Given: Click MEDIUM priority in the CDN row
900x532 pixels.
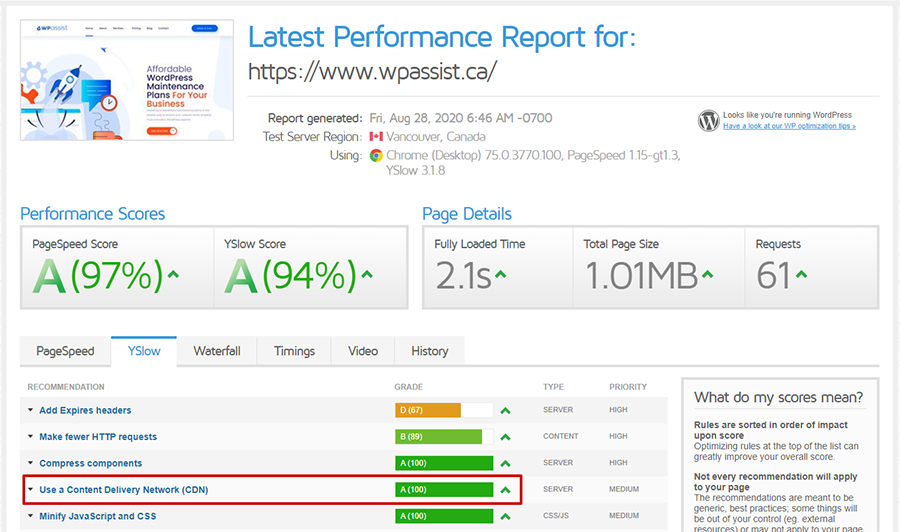Looking at the screenshot, I should (x=624, y=489).
